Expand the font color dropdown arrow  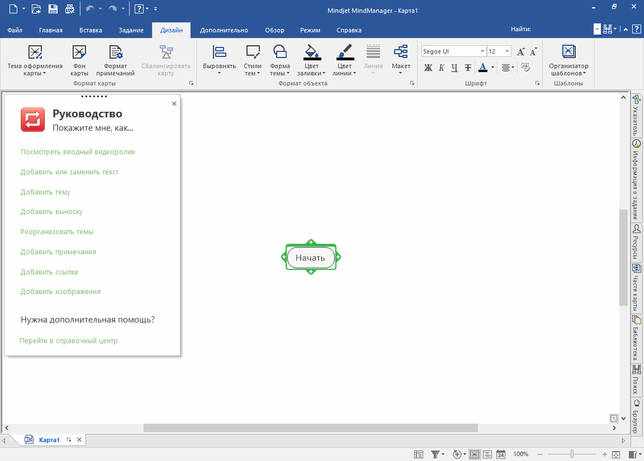(x=492, y=67)
